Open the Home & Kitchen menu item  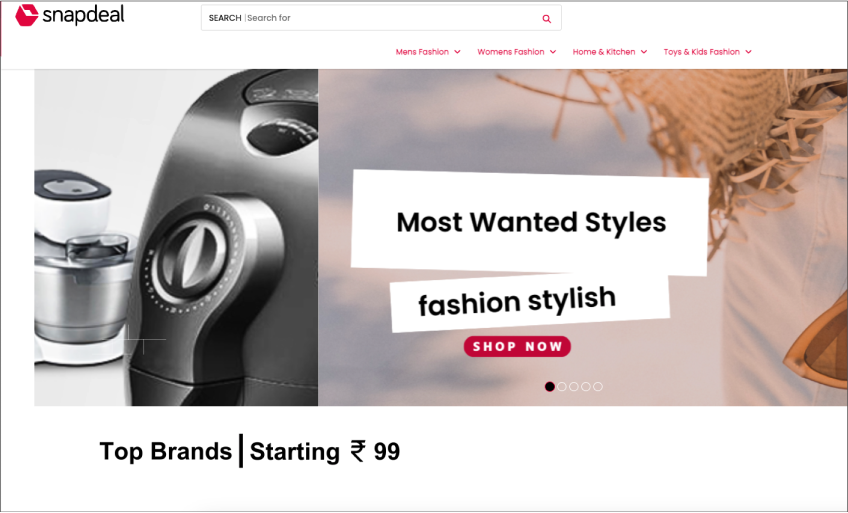point(604,52)
